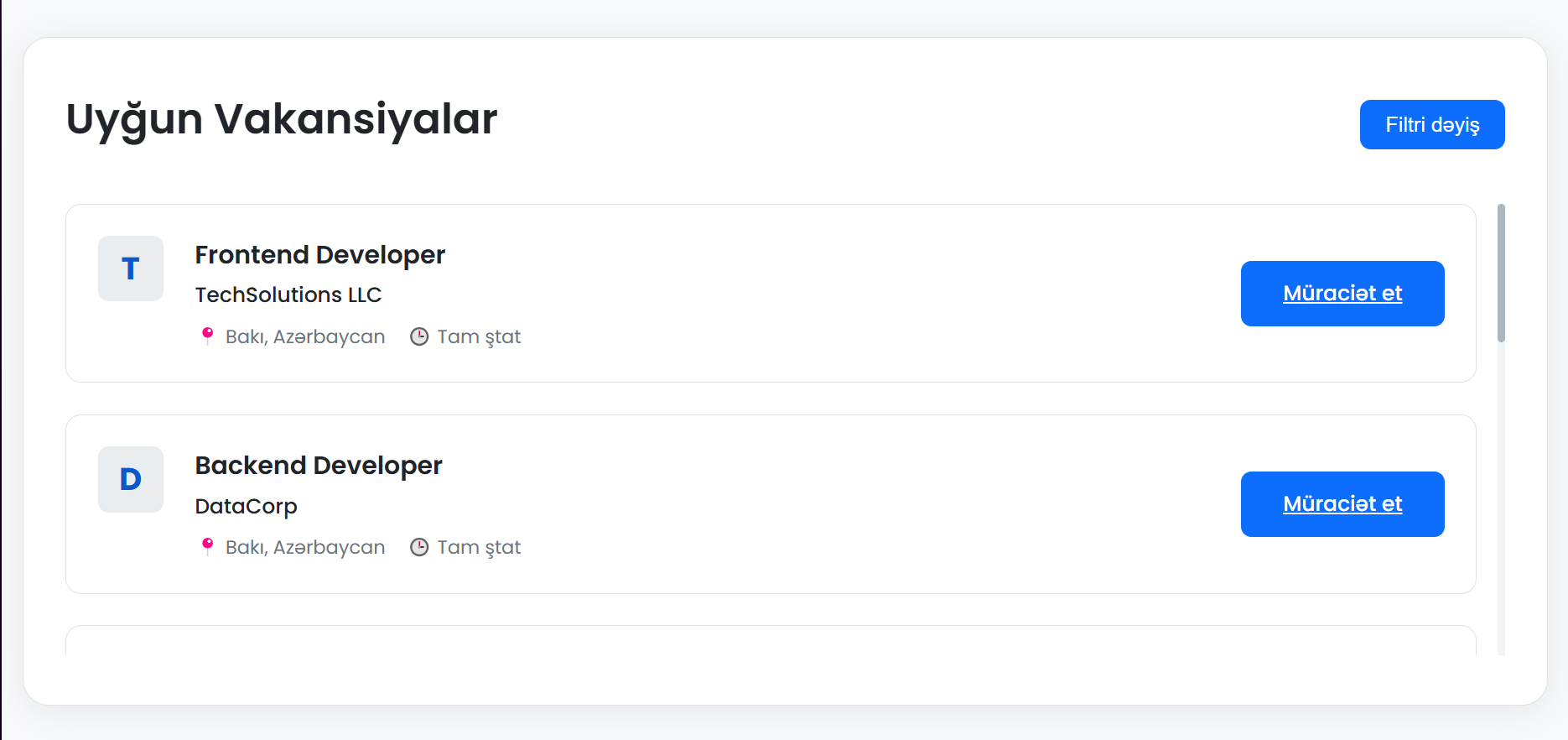Click the Uyğun Vakansiyalar heading
This screenshot has width=1568, height=740.
coord(282,118)
